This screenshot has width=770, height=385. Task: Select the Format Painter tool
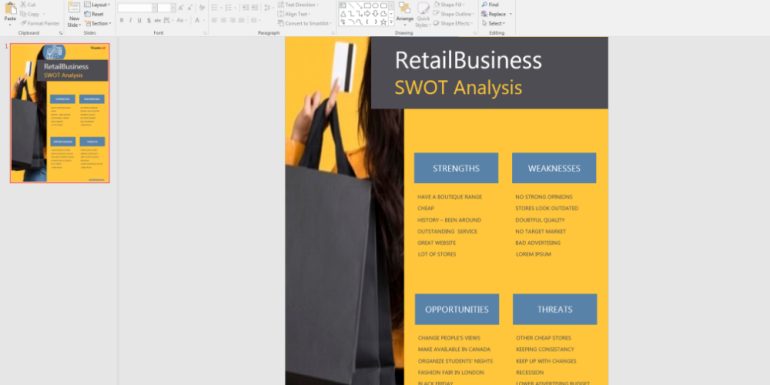pos(40,23)
